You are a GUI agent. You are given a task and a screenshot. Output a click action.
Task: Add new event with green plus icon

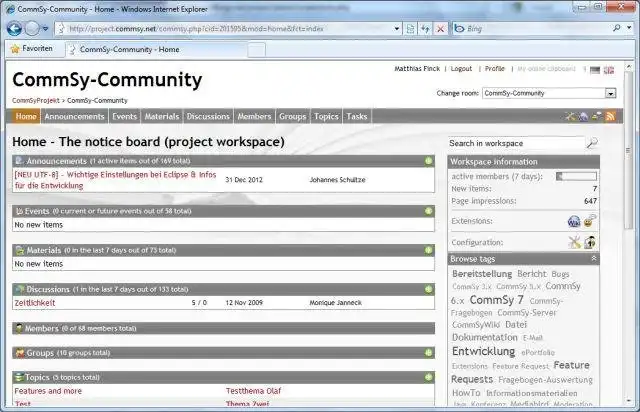click(428, 211)
